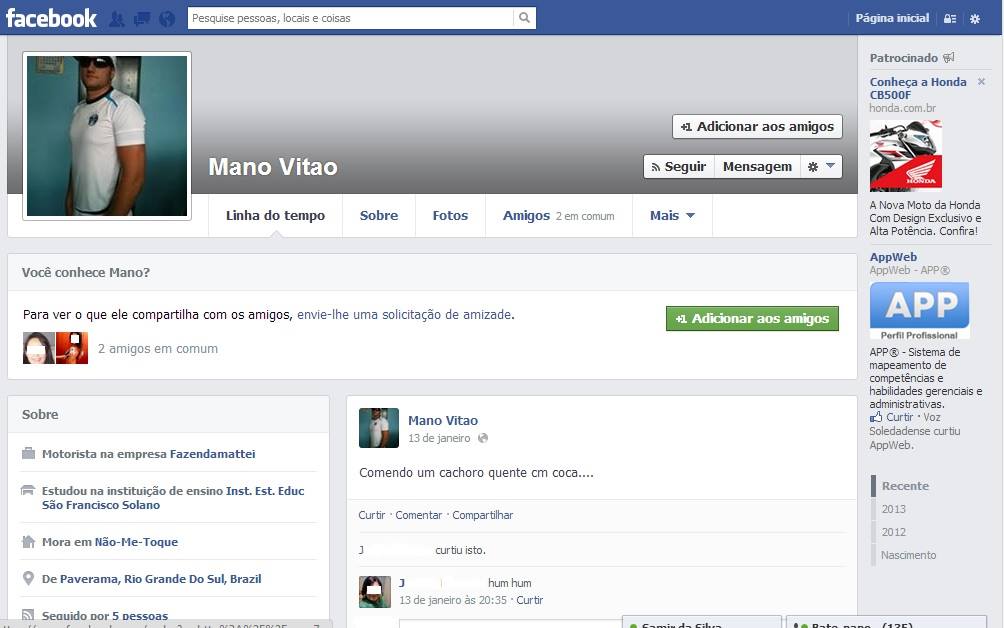Open the messages icon in top bar
The height and width of the screenshot is (628, 1004).
click(x=142, y=18)
